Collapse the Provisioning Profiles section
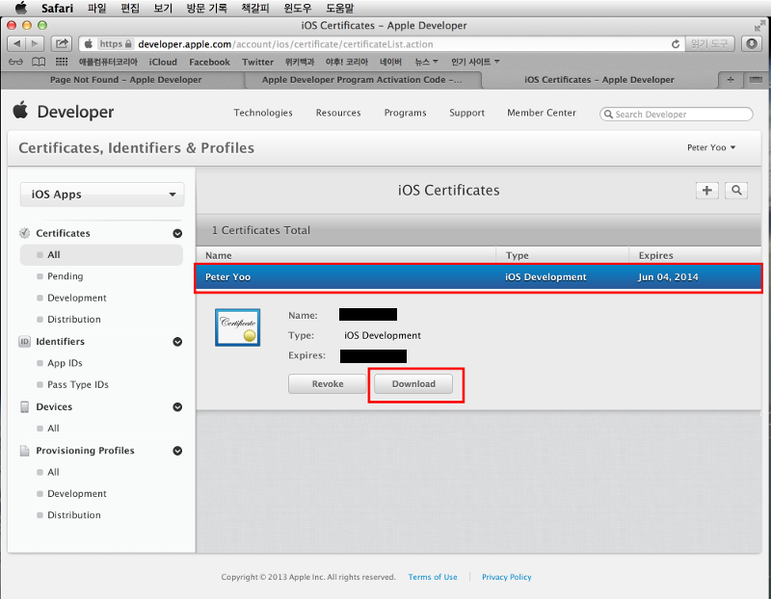This screenshot has width=771, height=599. point(177,451)
